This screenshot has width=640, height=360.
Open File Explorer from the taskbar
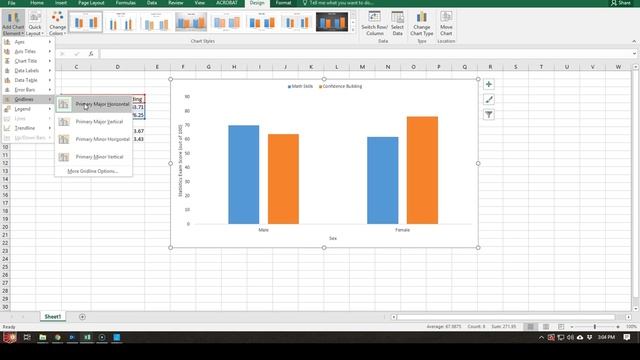(x=42, y=337)
